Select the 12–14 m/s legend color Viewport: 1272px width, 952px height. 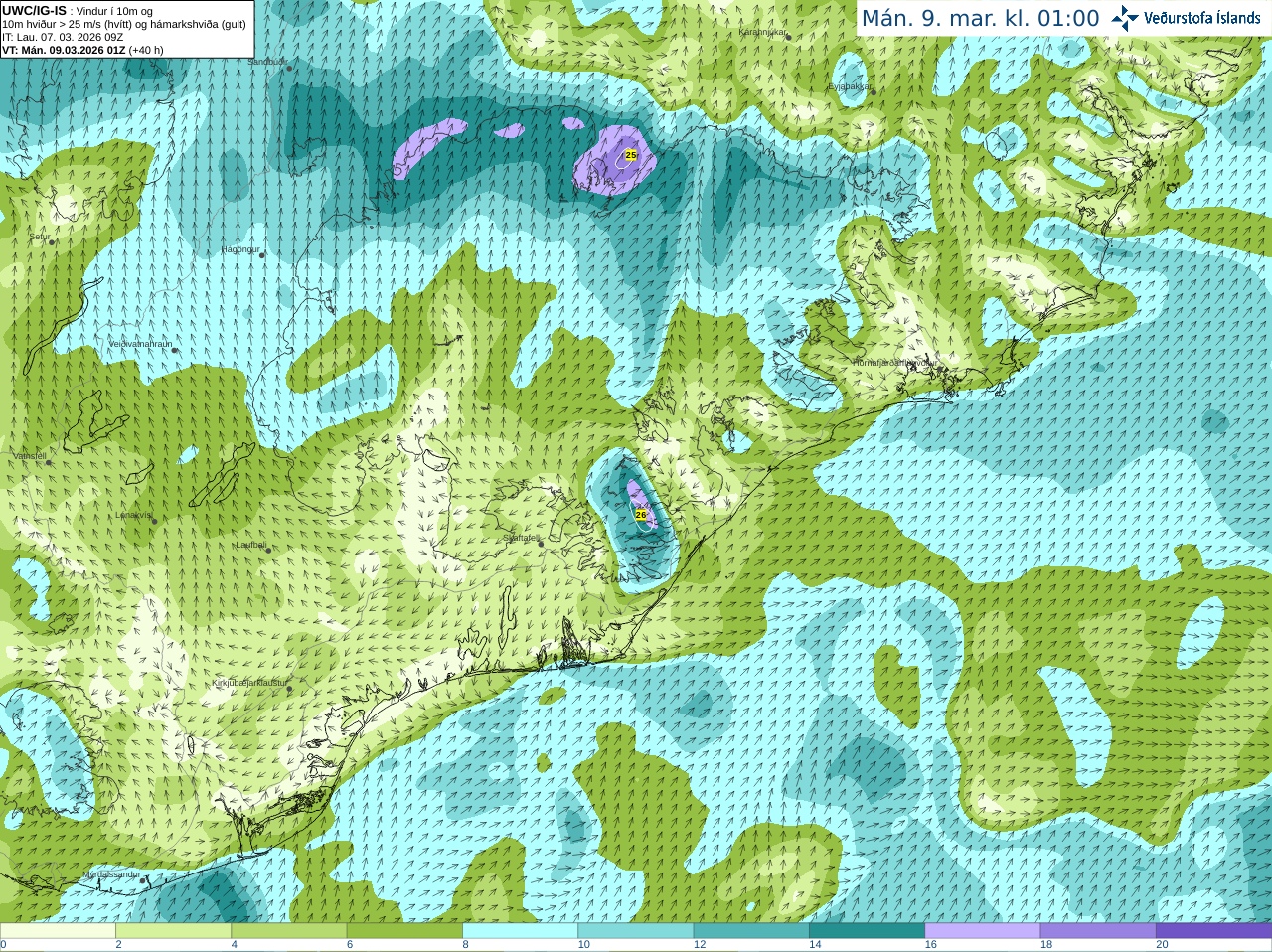(x=751, y=931)
